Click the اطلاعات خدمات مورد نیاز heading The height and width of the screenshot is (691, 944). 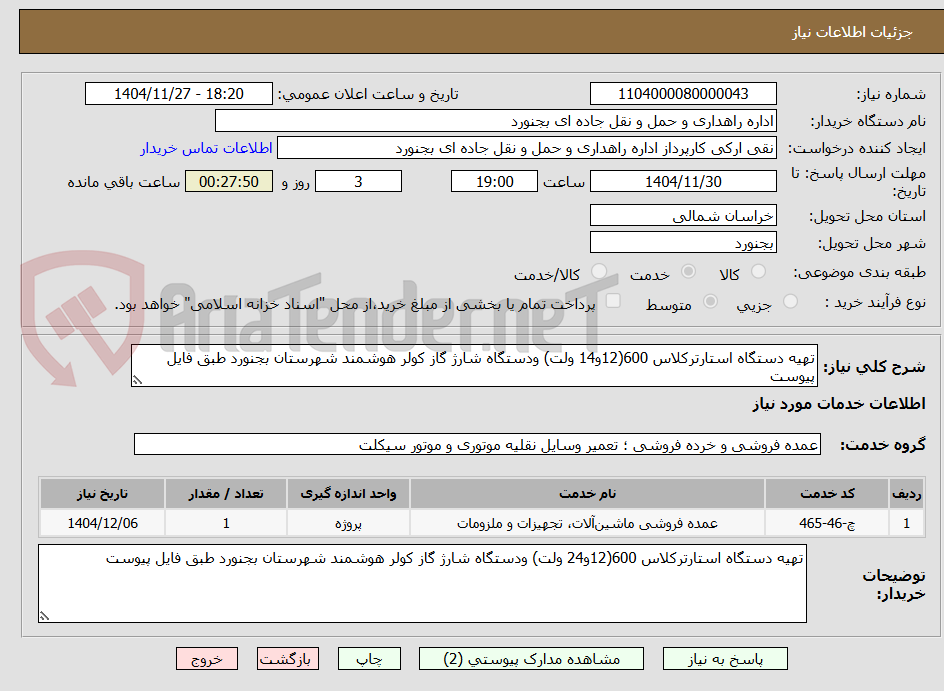pos(839,404)
